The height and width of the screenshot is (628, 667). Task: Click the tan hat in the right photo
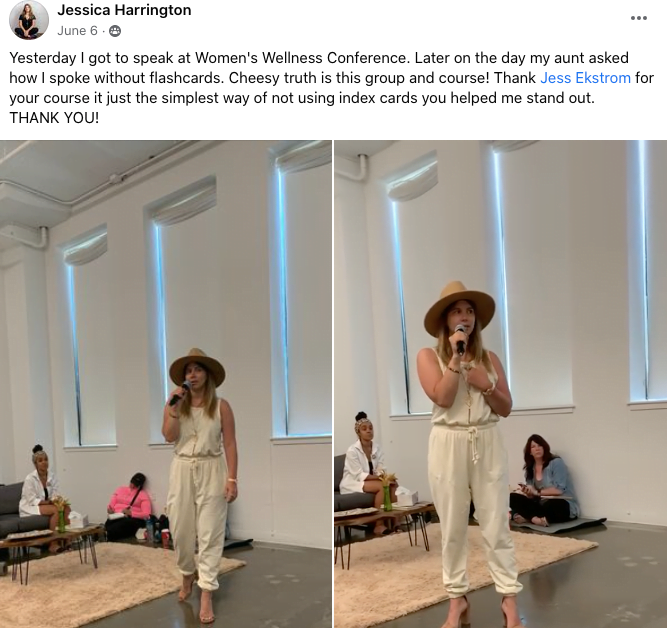(x=459, y=305)
